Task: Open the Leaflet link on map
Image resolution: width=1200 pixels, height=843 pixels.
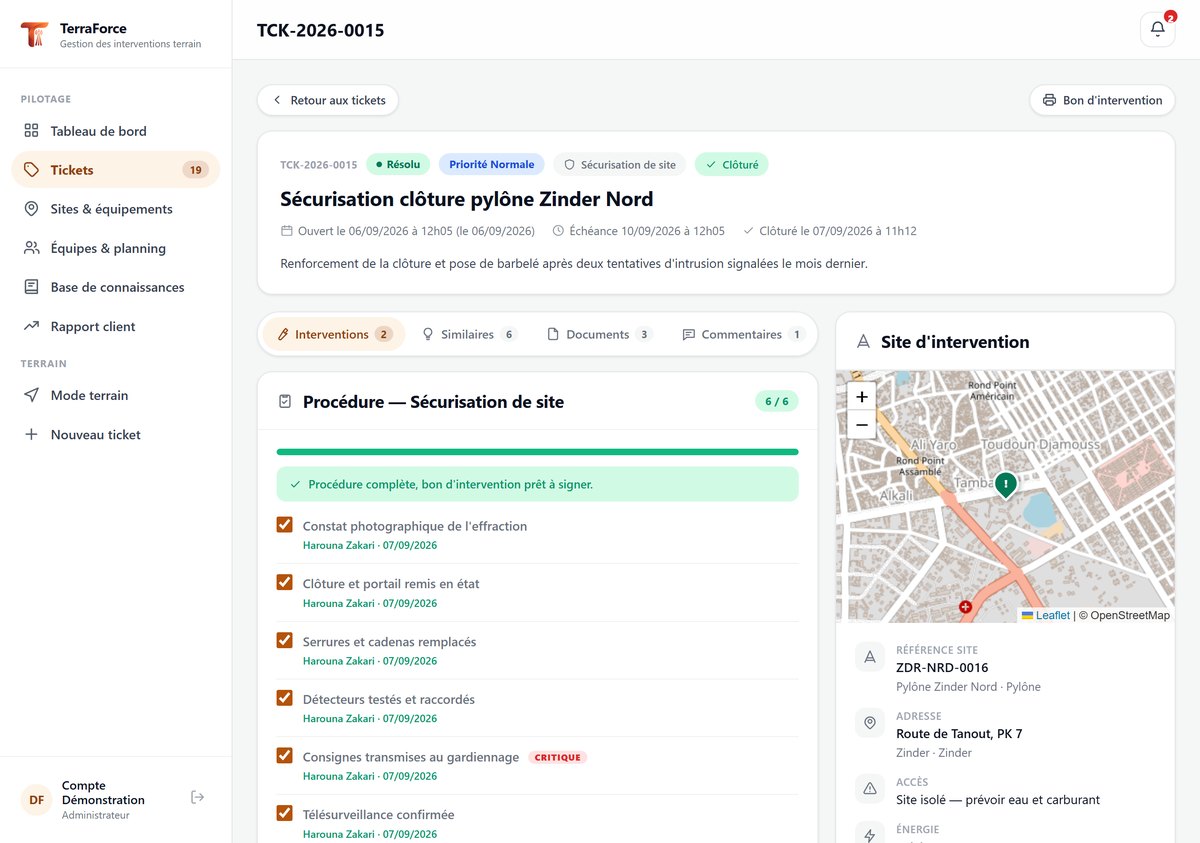Action: 1045,615
